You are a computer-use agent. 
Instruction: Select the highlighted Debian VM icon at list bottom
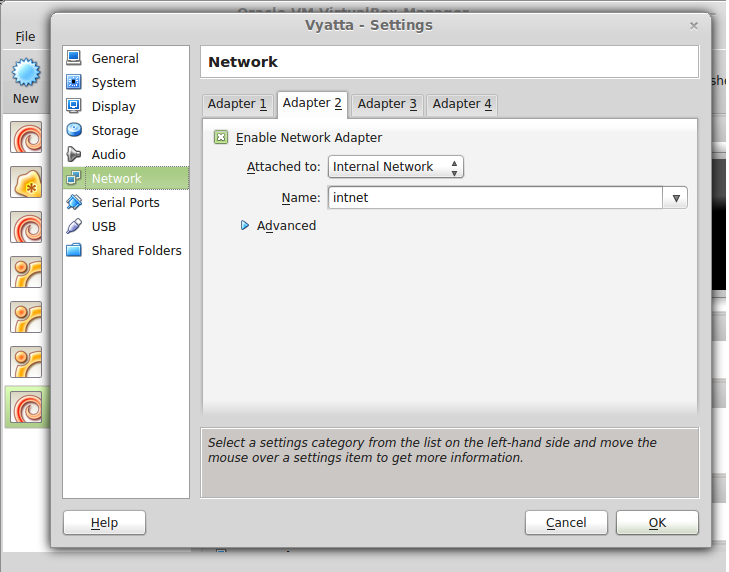coord(26,407)
